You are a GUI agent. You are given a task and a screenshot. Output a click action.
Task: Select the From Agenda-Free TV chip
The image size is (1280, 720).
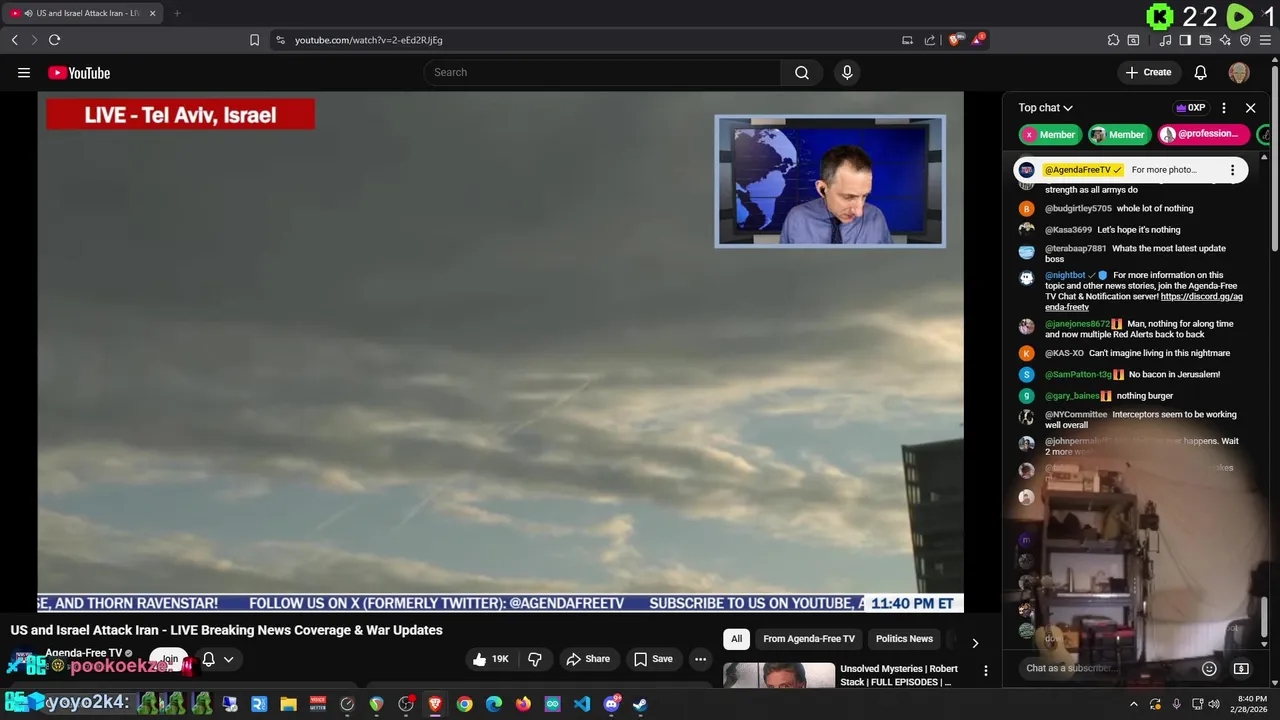click(x=809, y=639)
